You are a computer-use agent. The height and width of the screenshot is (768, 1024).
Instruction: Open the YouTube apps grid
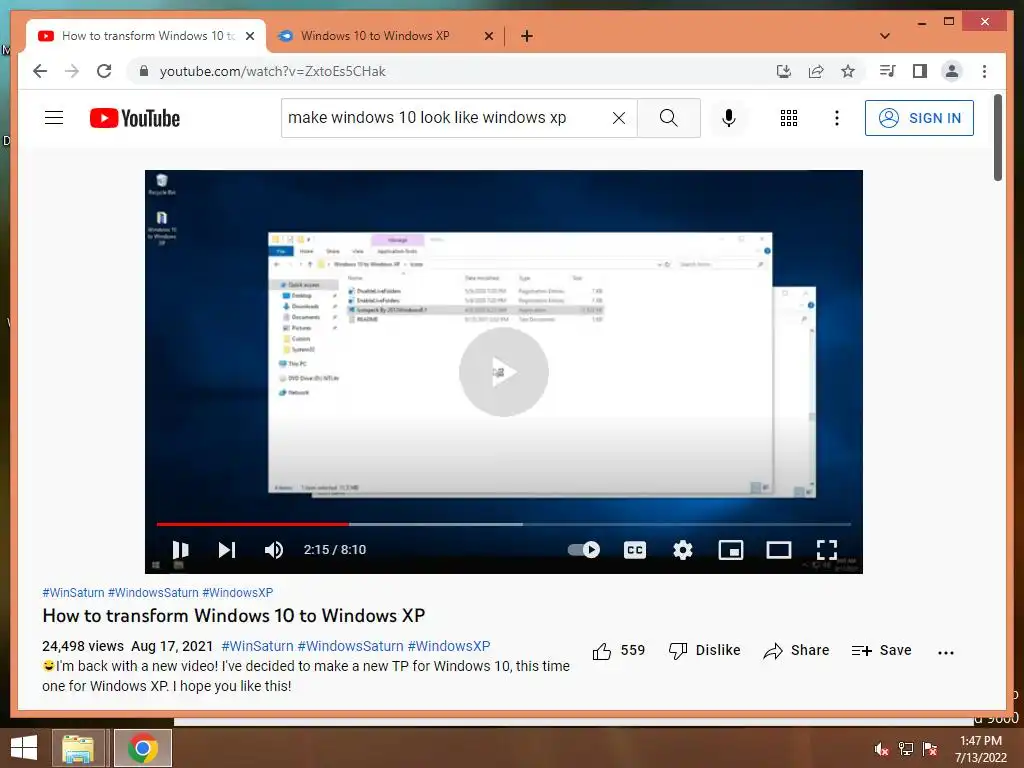[x=789, y=118]
